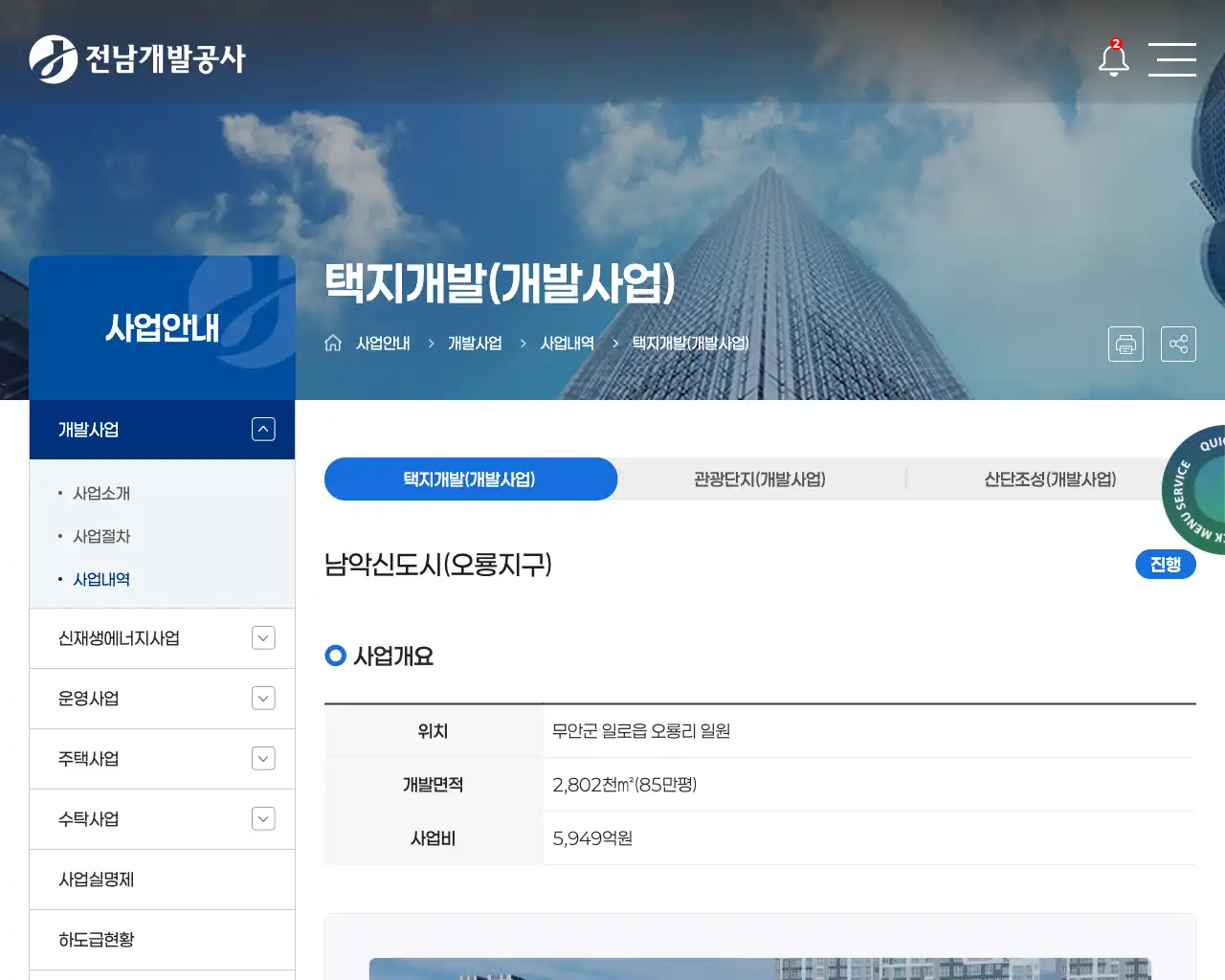Screen dimensions: 1225x980
Task: Click the share page icon
Action: click(x=1178, y=344)
